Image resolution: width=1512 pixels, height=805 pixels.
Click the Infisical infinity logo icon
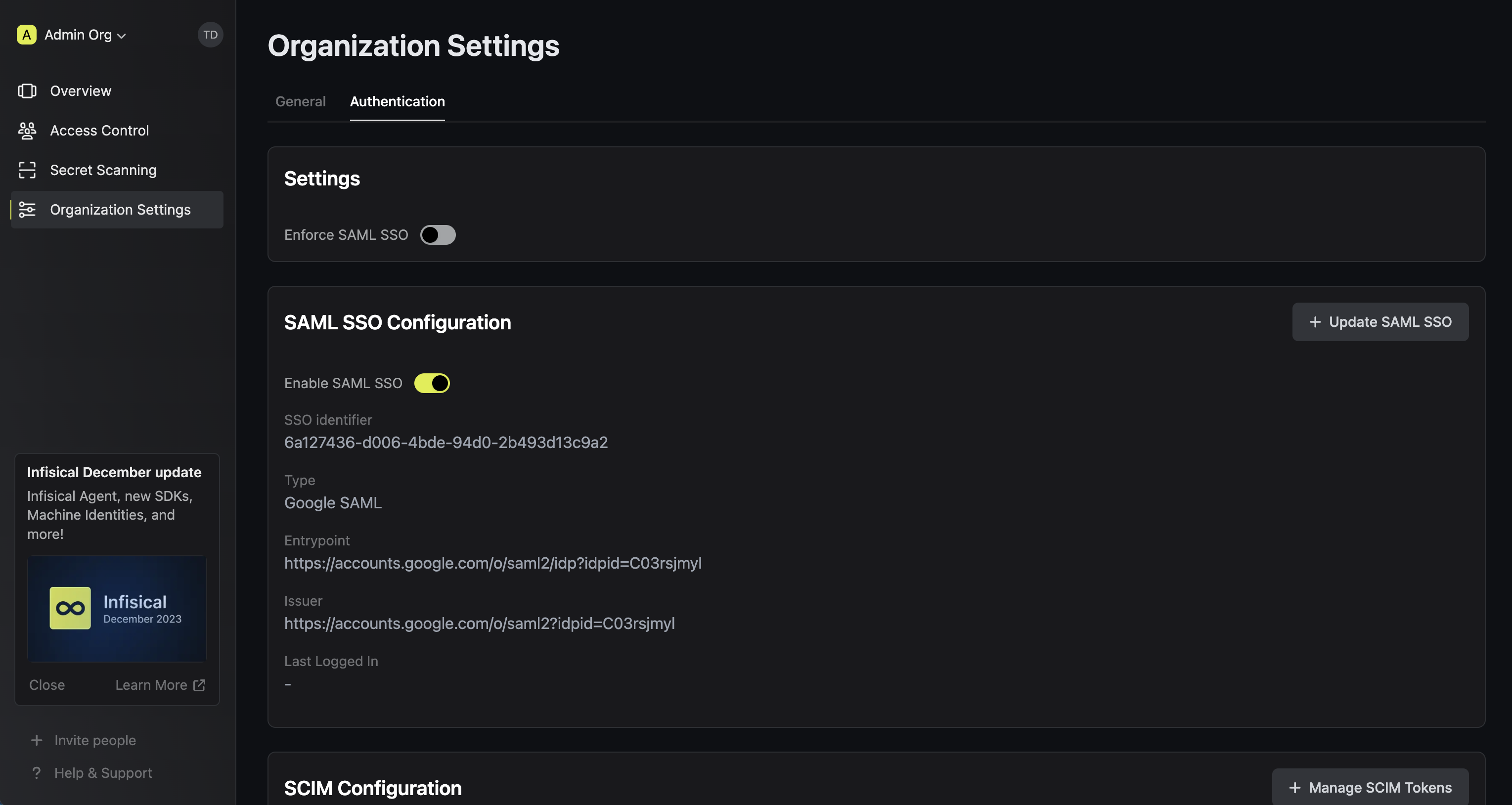[70, 608]
